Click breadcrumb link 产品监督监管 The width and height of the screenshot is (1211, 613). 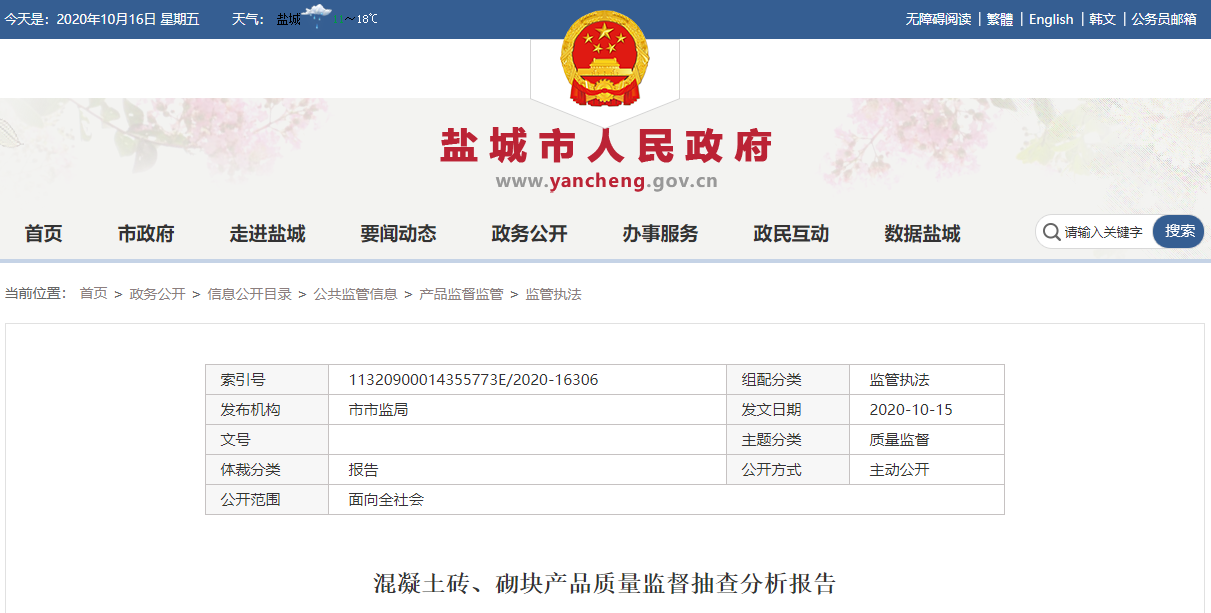pyautogui.click(x=461, y=294)
